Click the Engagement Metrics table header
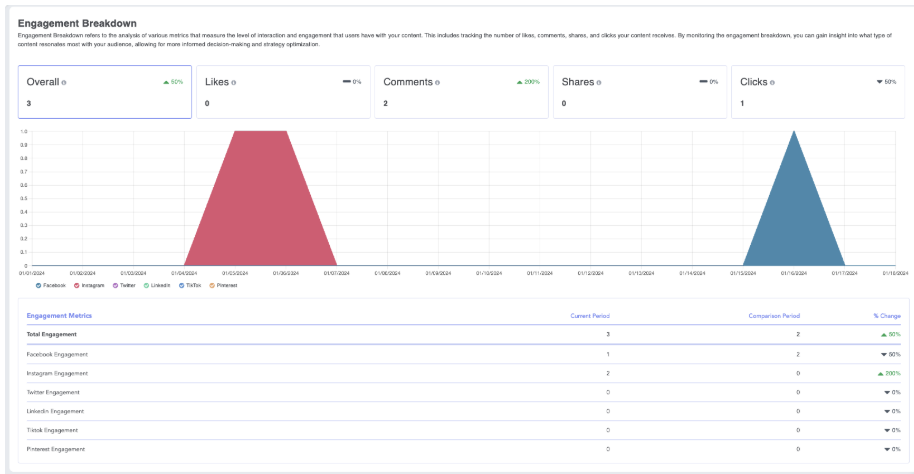The width and height of the screenshot is (914, 474). (x=60, y=315)
